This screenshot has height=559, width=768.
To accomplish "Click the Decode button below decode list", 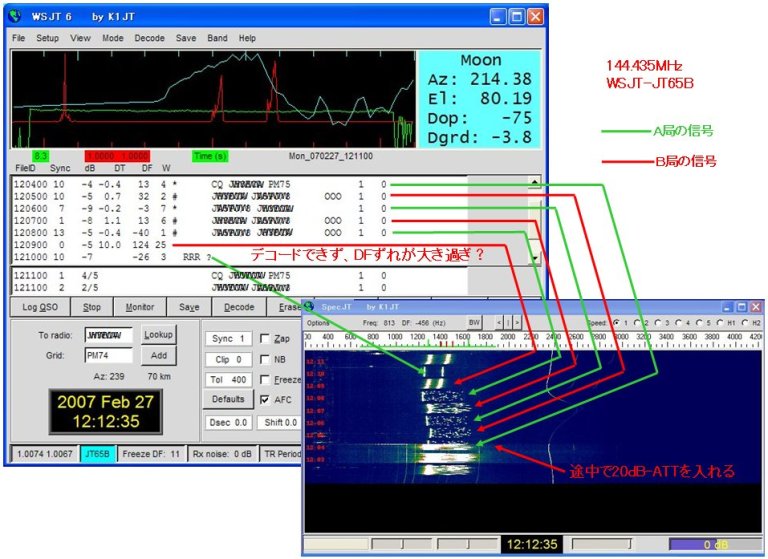I will [x=239, y=307].
